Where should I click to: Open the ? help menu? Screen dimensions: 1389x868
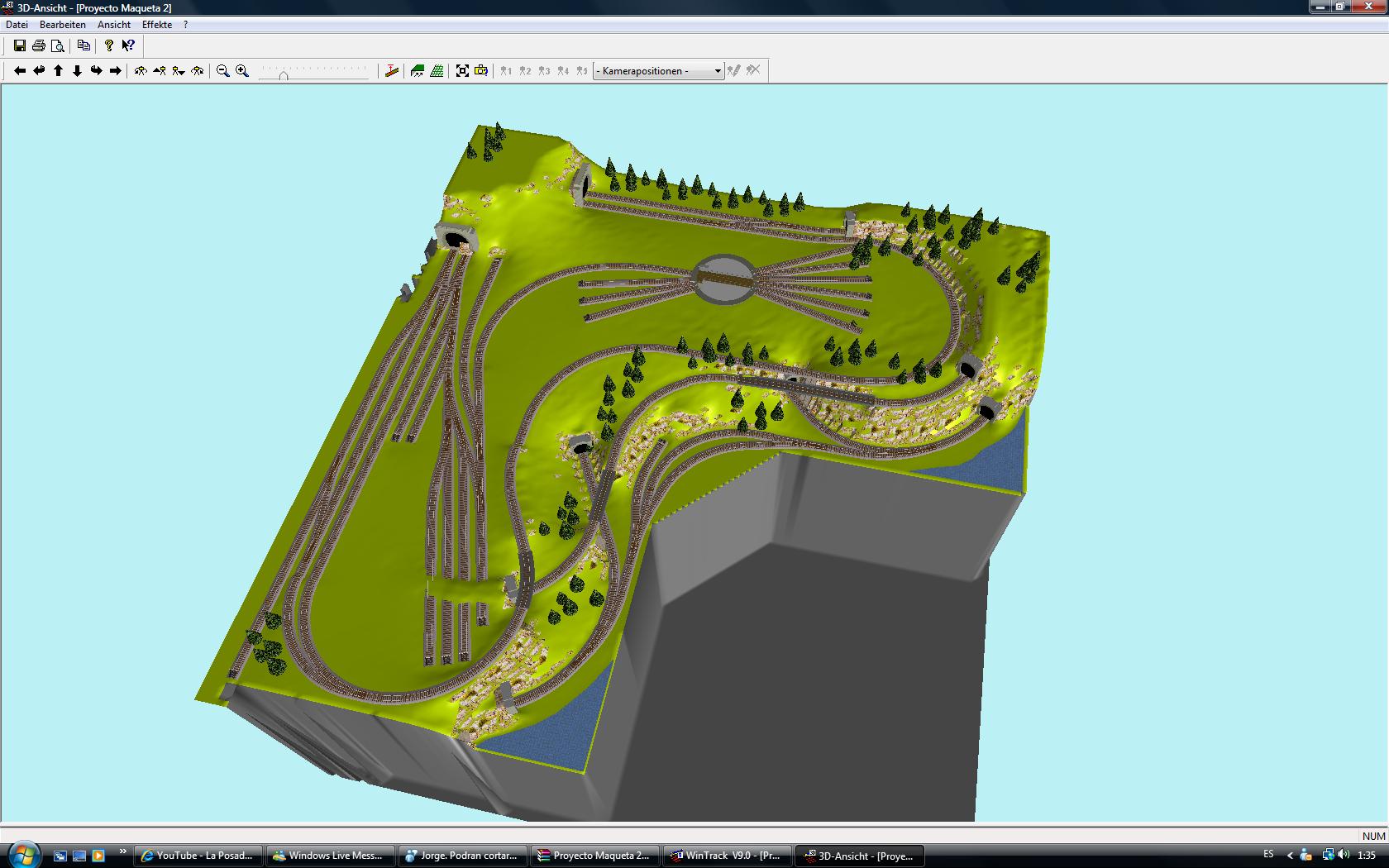[185, 25]
